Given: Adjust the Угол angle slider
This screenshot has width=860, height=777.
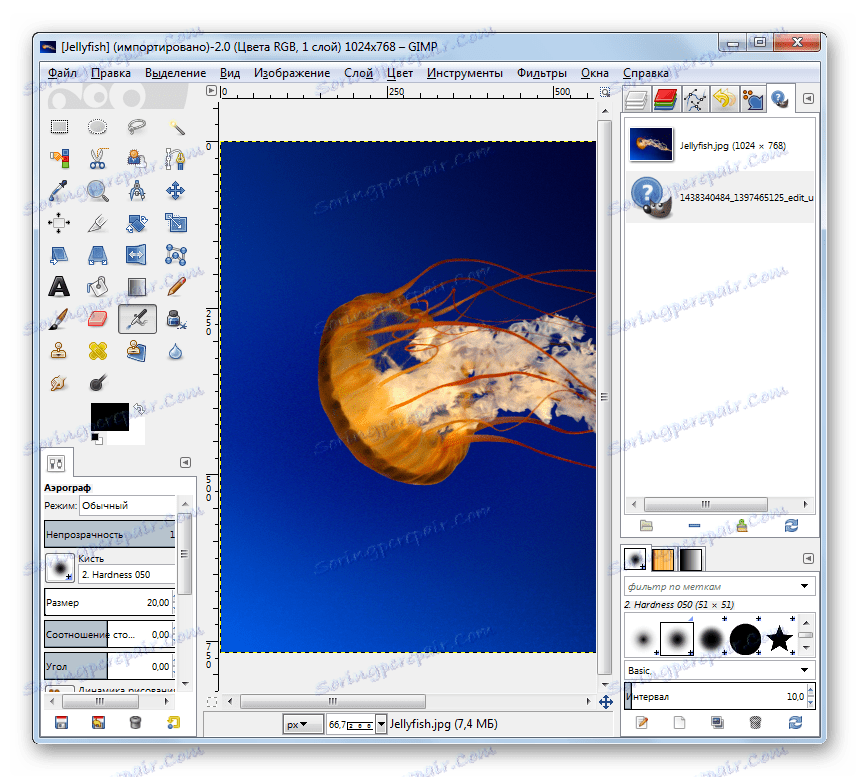Looking at the screenshot, I should [x=110, y=666].
